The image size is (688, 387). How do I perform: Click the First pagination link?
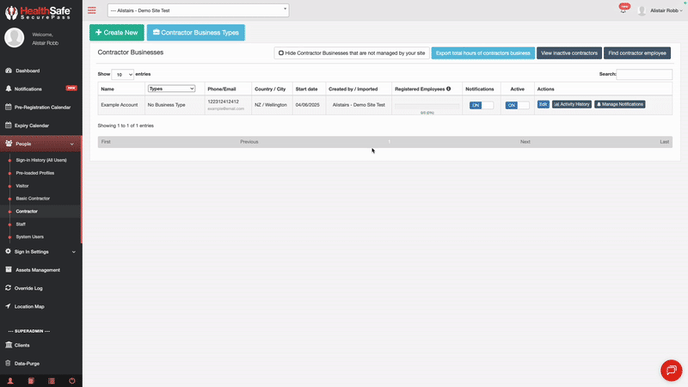[106, 142]
